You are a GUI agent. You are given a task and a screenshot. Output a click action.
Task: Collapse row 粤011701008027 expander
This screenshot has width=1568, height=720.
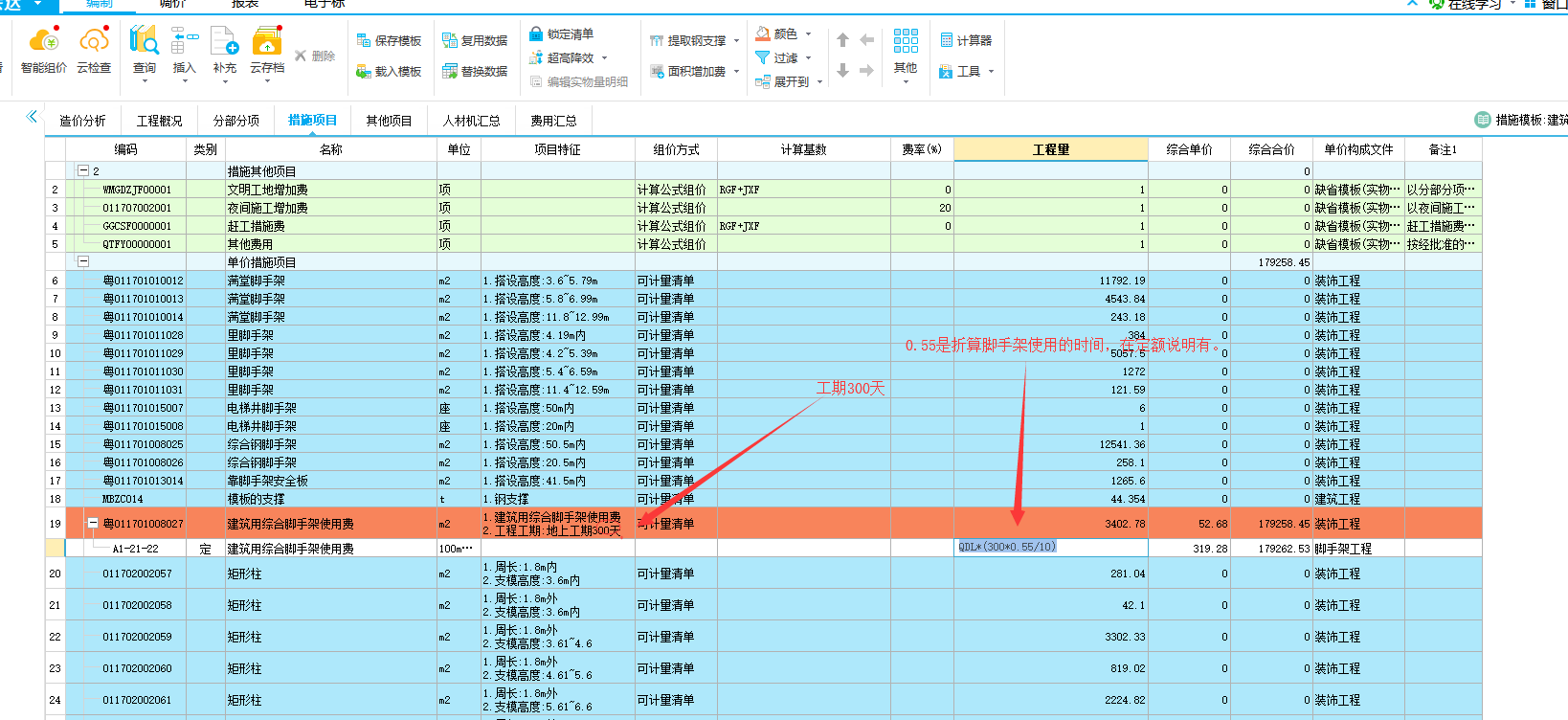click(93, 523)
